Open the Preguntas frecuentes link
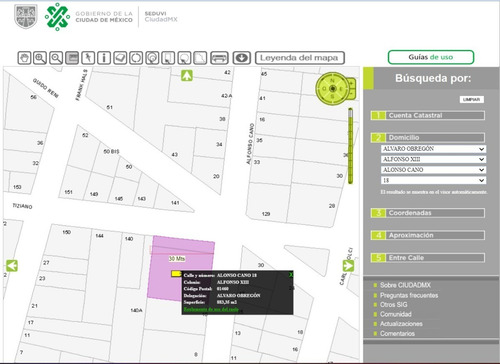Viewport: 500px width, 364px height. pos(409,295)
